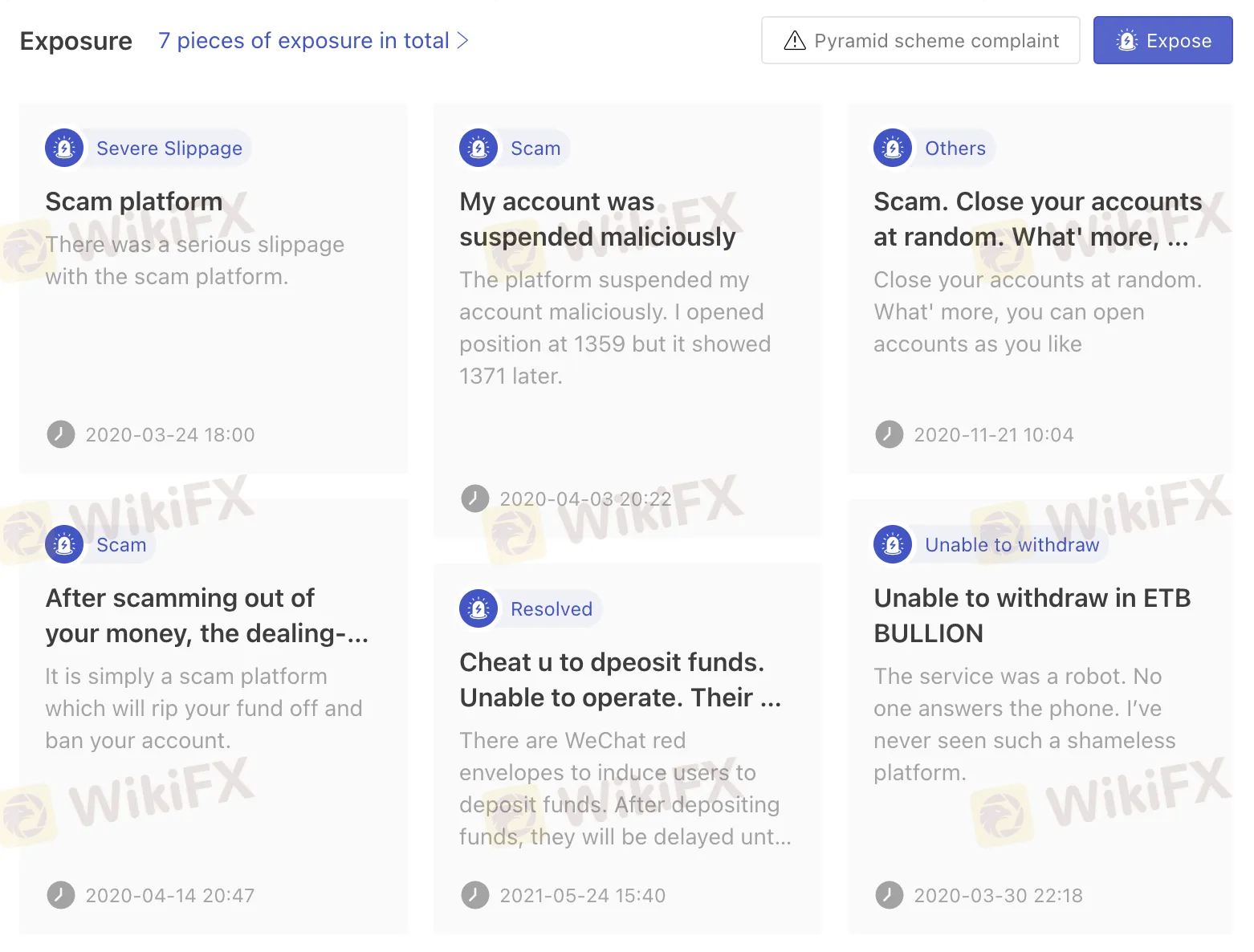This screenshot has height=952, width=1254.
Task: Click the siren icon on the Resolved badge
Action: (x=478, y=608)
